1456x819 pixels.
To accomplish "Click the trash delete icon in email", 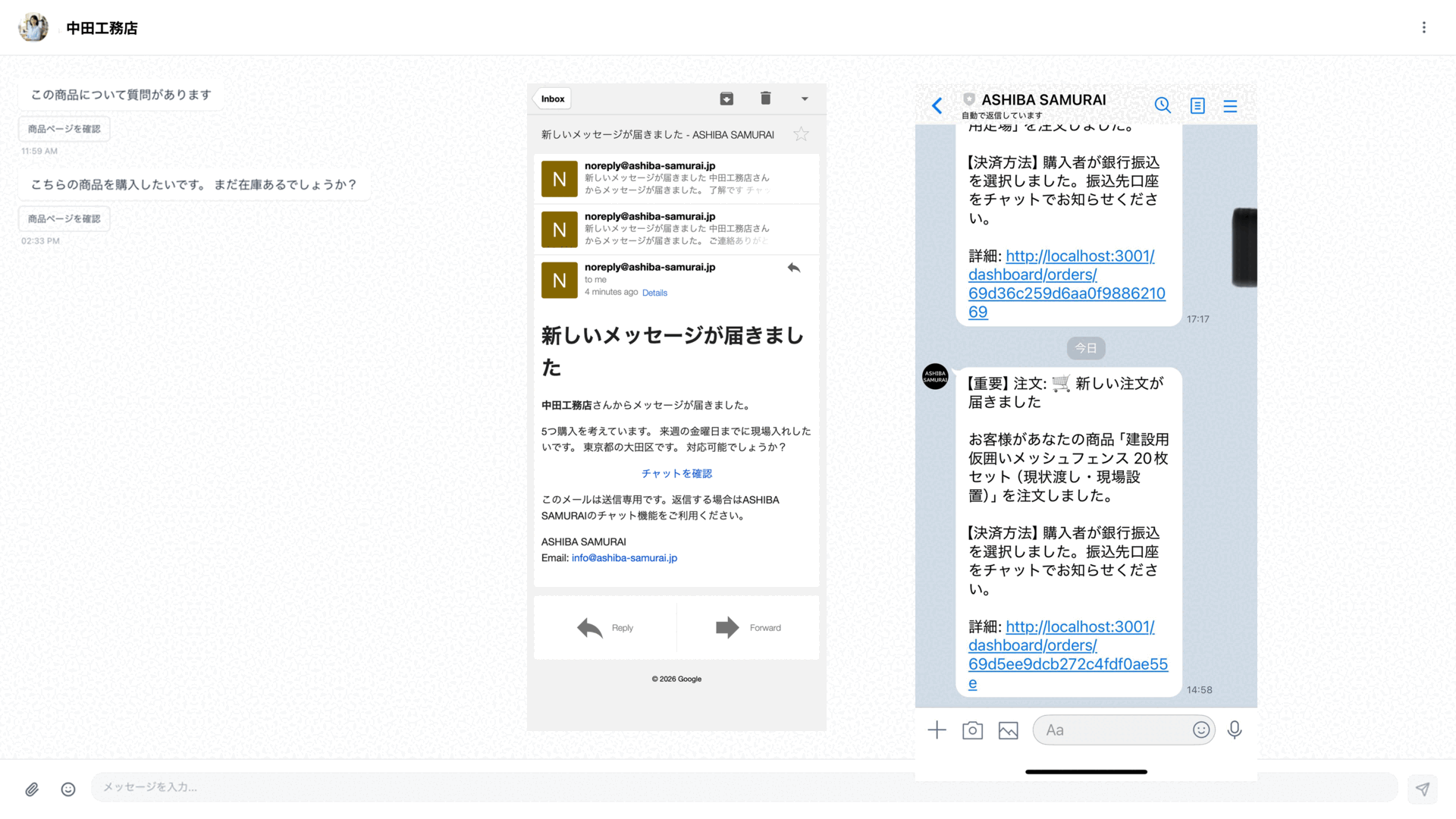I will (x=765, y=98).
